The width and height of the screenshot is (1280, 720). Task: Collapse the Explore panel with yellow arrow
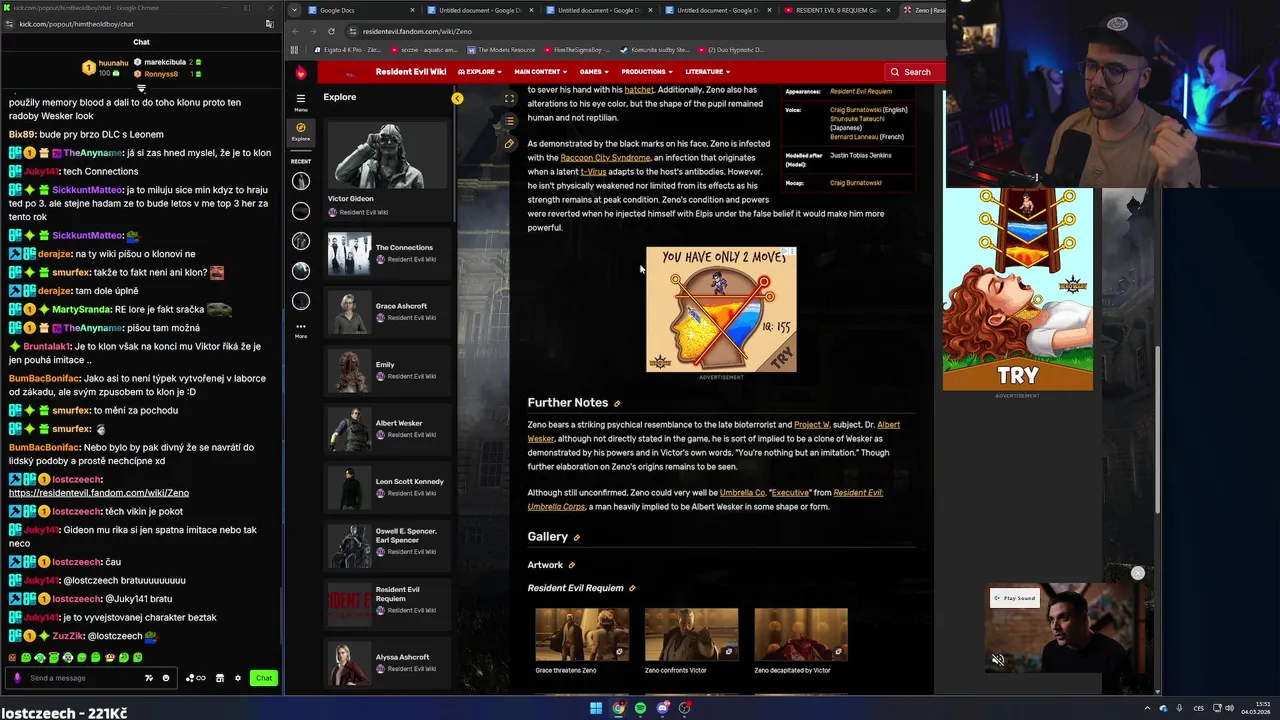point(457,98)
